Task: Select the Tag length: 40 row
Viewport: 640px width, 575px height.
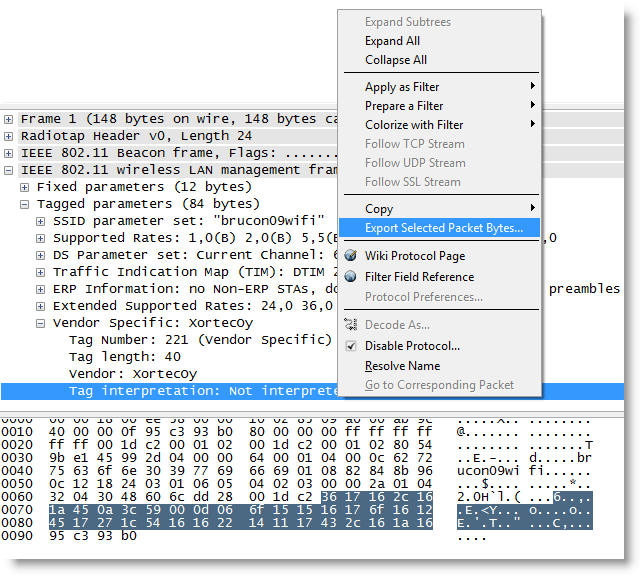Action: pyautogui.click(x=125, y=357)
